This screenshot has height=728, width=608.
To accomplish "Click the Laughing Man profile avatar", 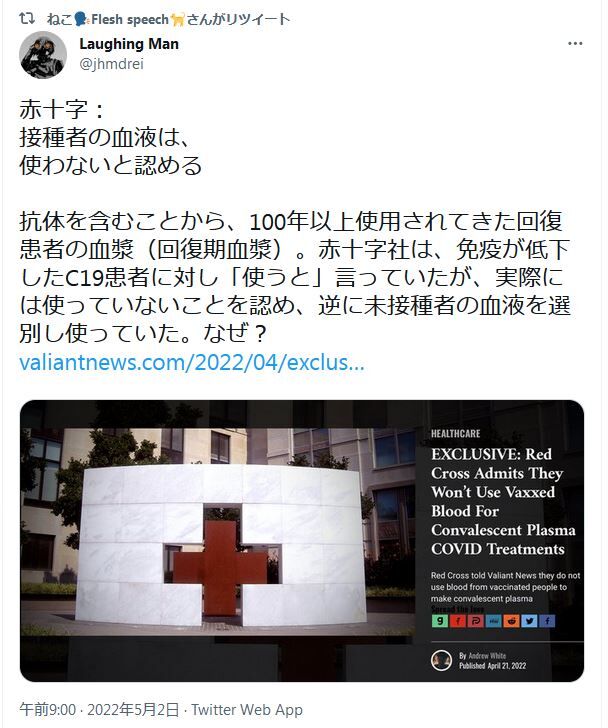I will click(43, 55).
